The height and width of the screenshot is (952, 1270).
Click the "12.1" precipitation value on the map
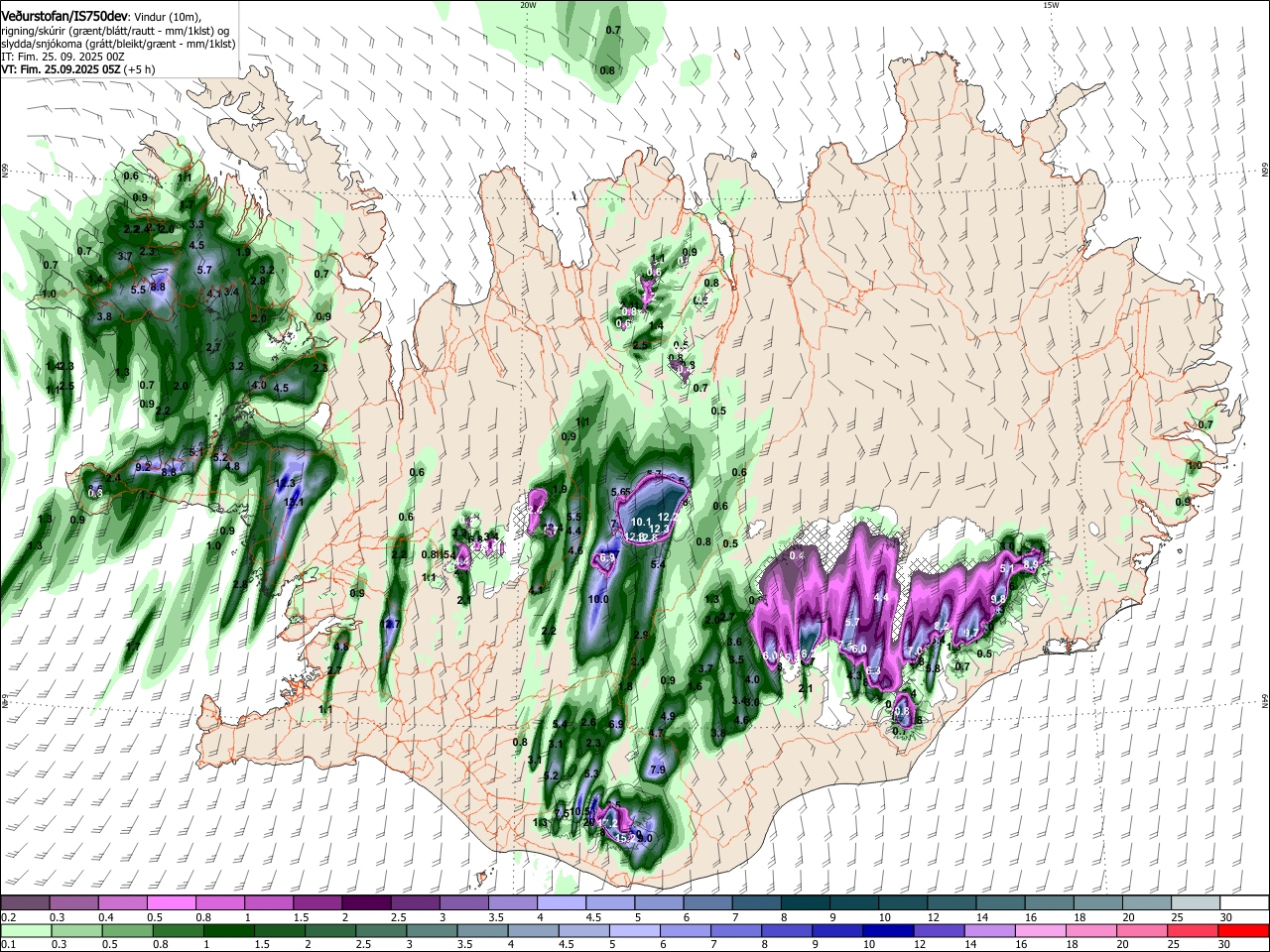pyautogui.click(x=295, y=503)
